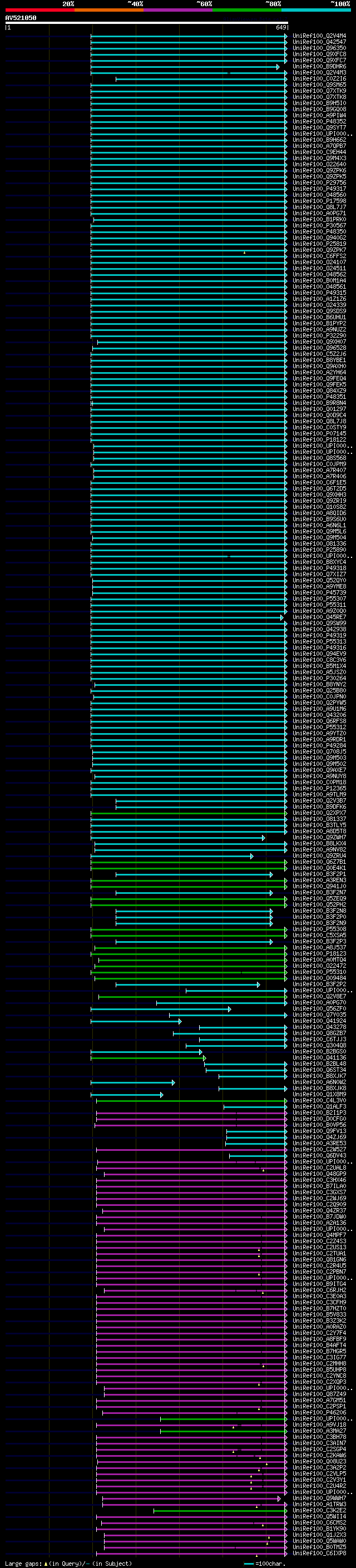
Task: Select the UniRef100_P18123 label
Action: (319, 954)
